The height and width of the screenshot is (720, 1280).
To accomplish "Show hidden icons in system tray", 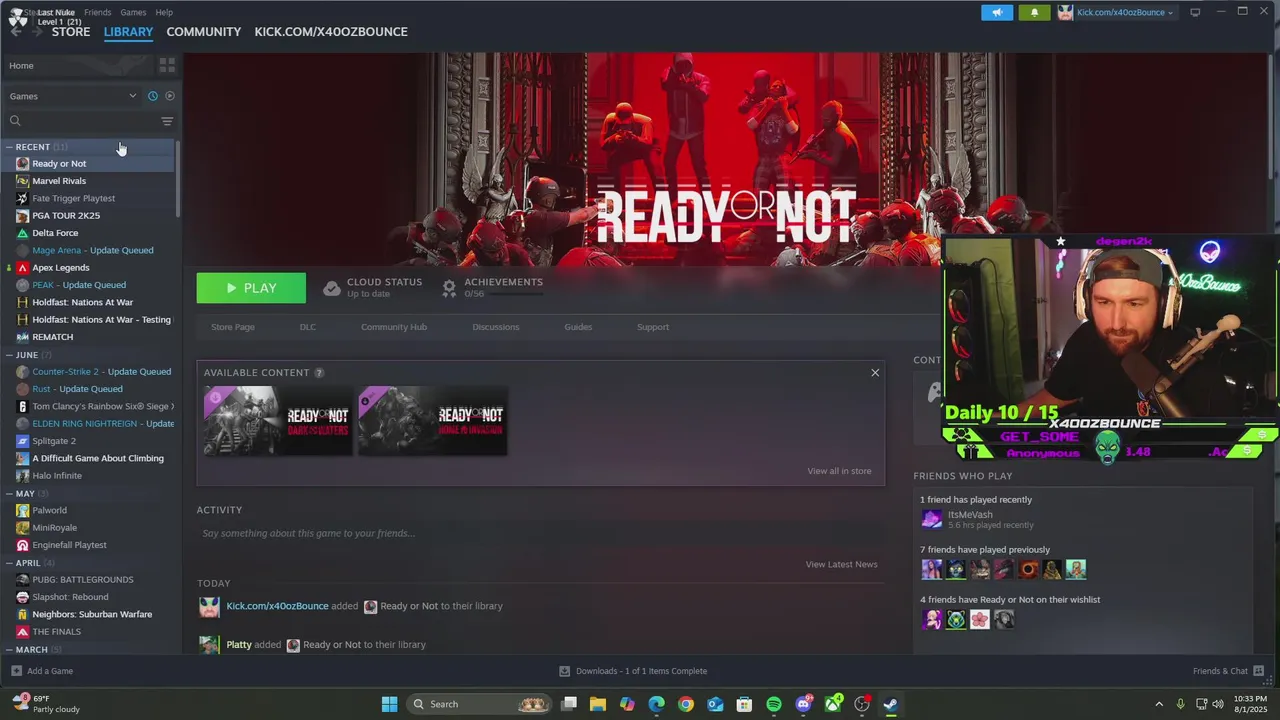I will tap(1159, 704).
